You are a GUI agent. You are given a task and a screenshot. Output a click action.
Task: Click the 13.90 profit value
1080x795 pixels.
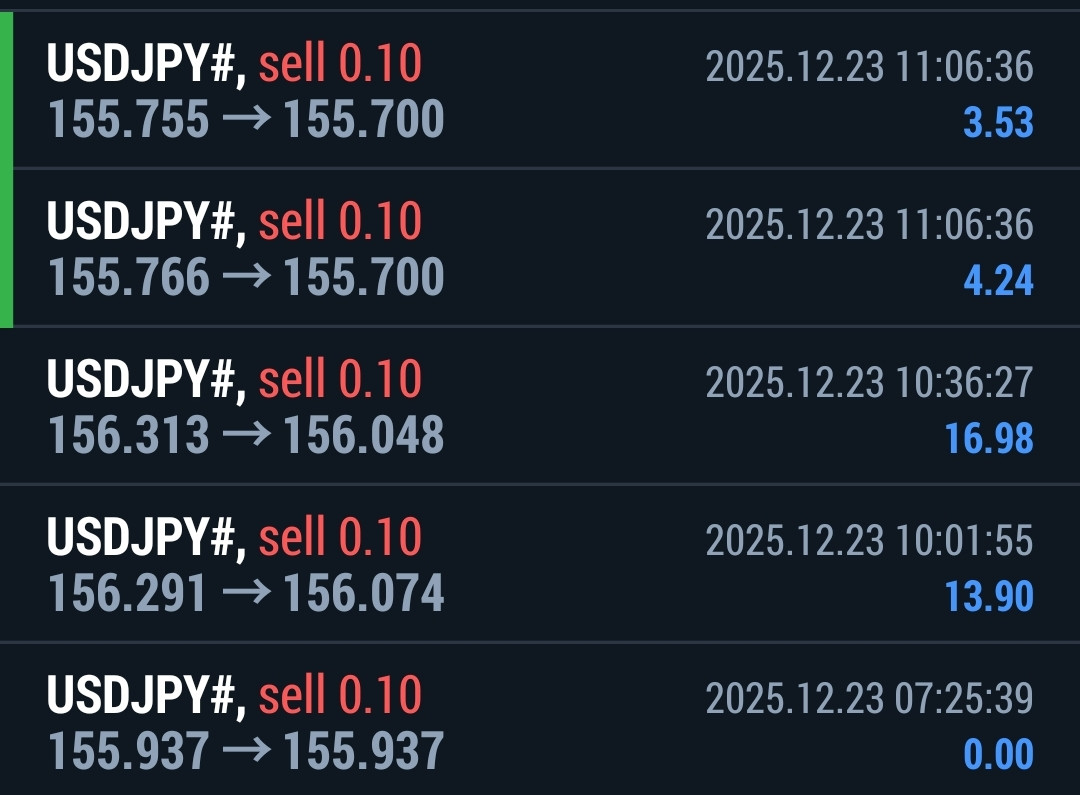[x=989, y=596]
